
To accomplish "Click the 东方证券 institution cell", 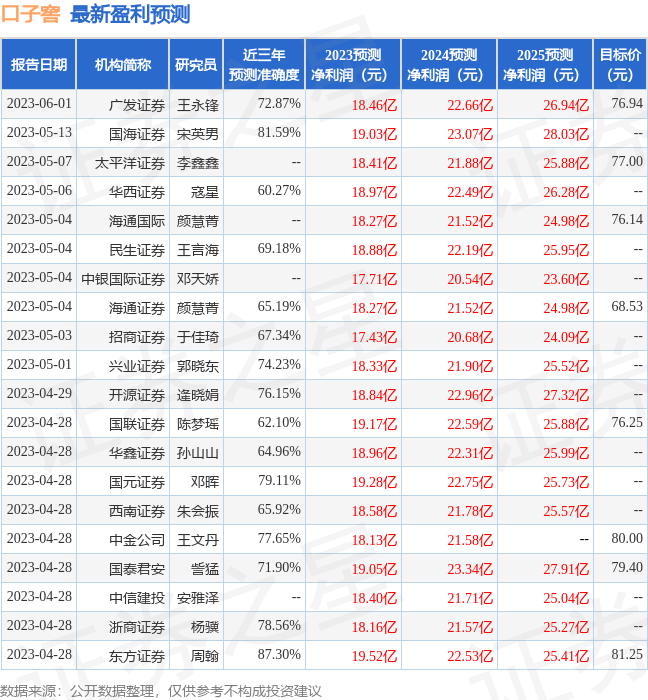I will [137, 656].
